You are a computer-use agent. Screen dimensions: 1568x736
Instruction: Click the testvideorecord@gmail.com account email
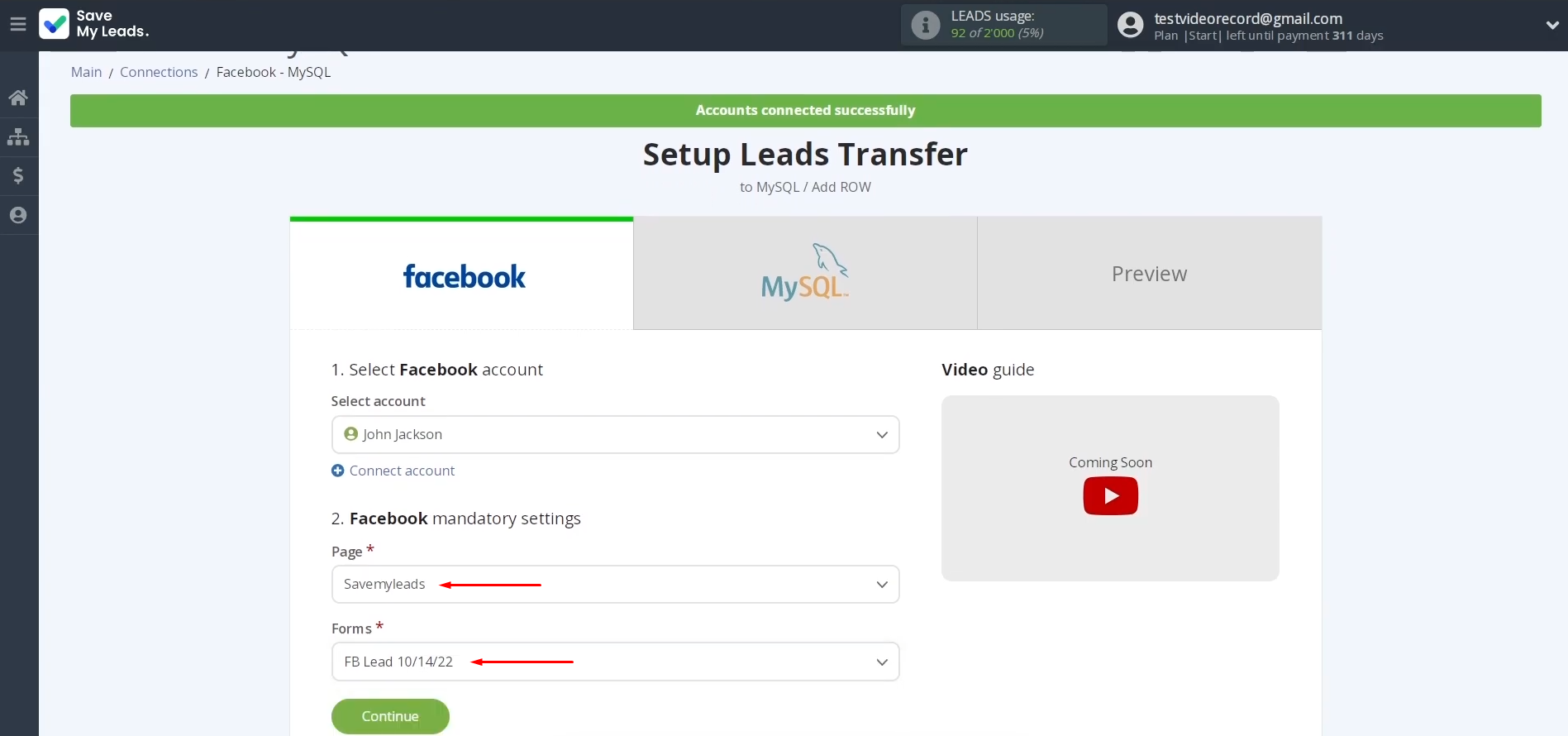pos(1248,18)
